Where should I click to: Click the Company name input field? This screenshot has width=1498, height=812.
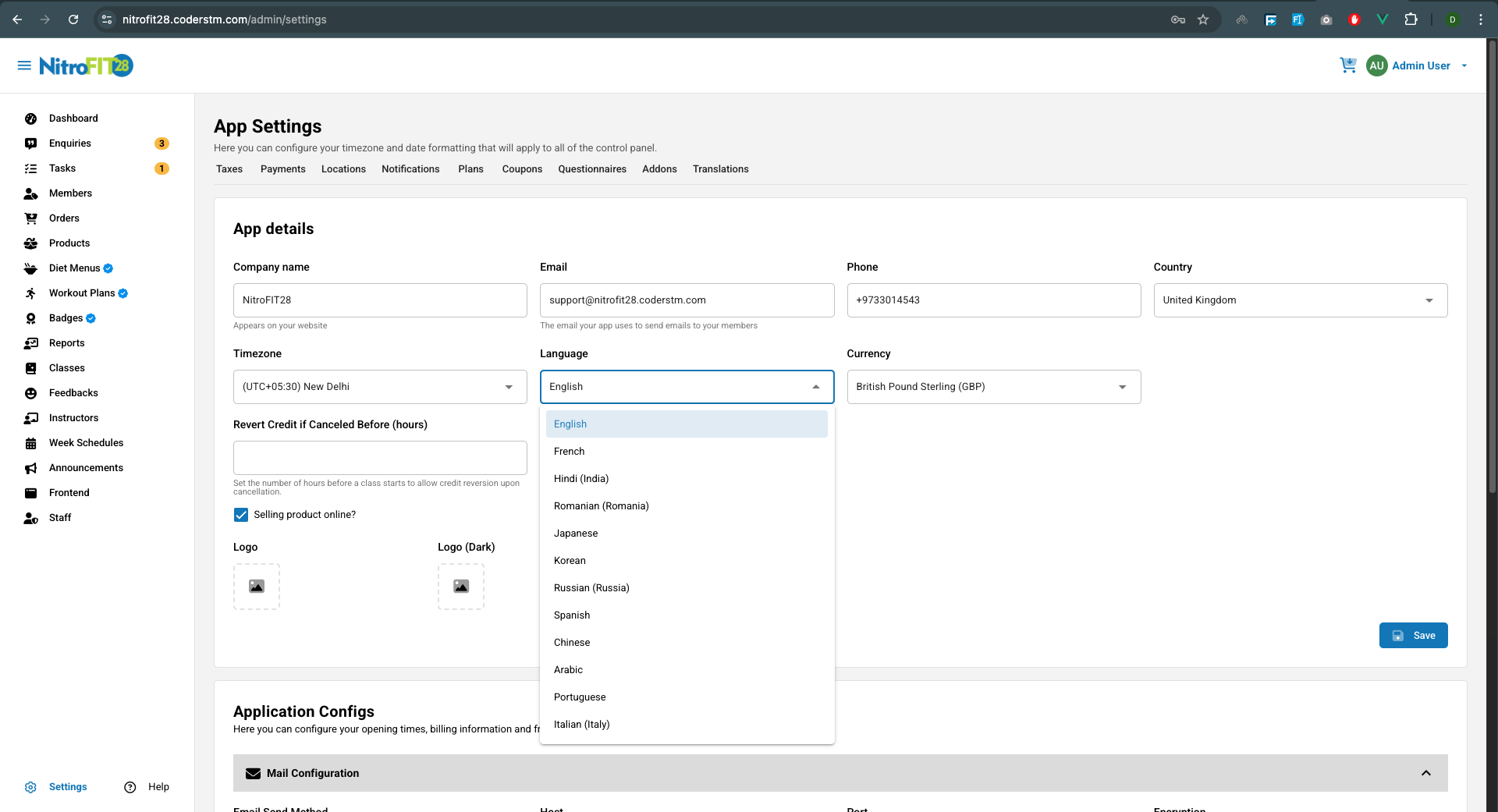pos(380,300)
